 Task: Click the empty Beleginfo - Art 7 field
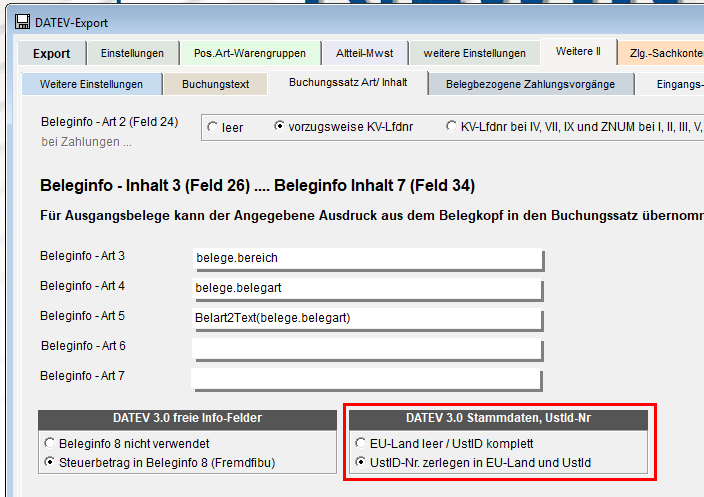(x=366, y=378)
